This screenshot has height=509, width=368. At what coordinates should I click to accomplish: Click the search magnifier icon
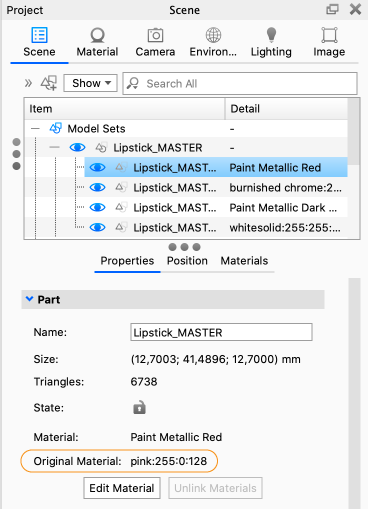133,83
